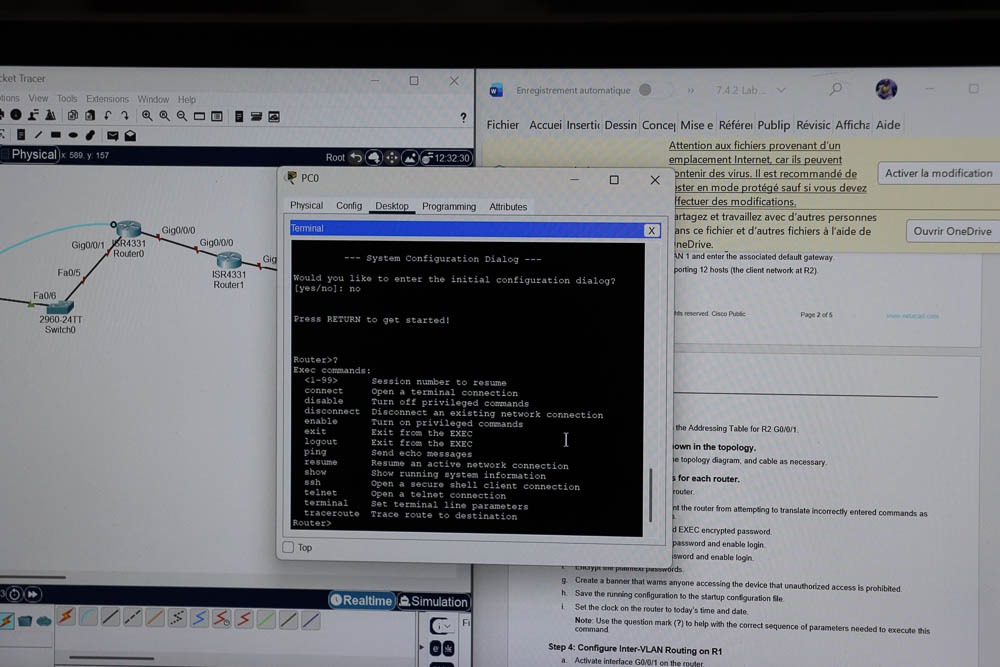This screenshot has width=1000, height=667.
Task: Copy selection using Packet Tracer Copy icon
Action: coord(73,115)
